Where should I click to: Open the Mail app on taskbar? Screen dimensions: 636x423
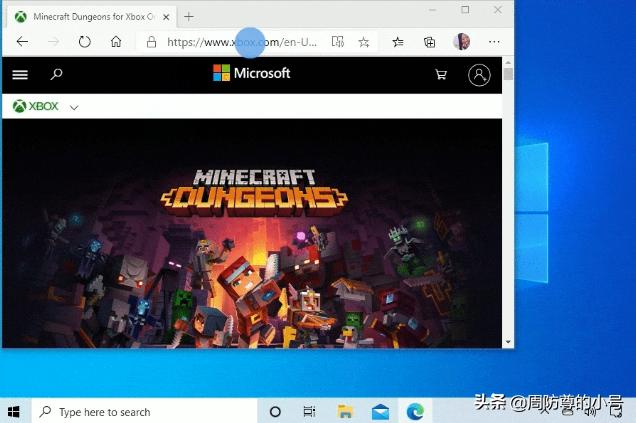(380, 412)
